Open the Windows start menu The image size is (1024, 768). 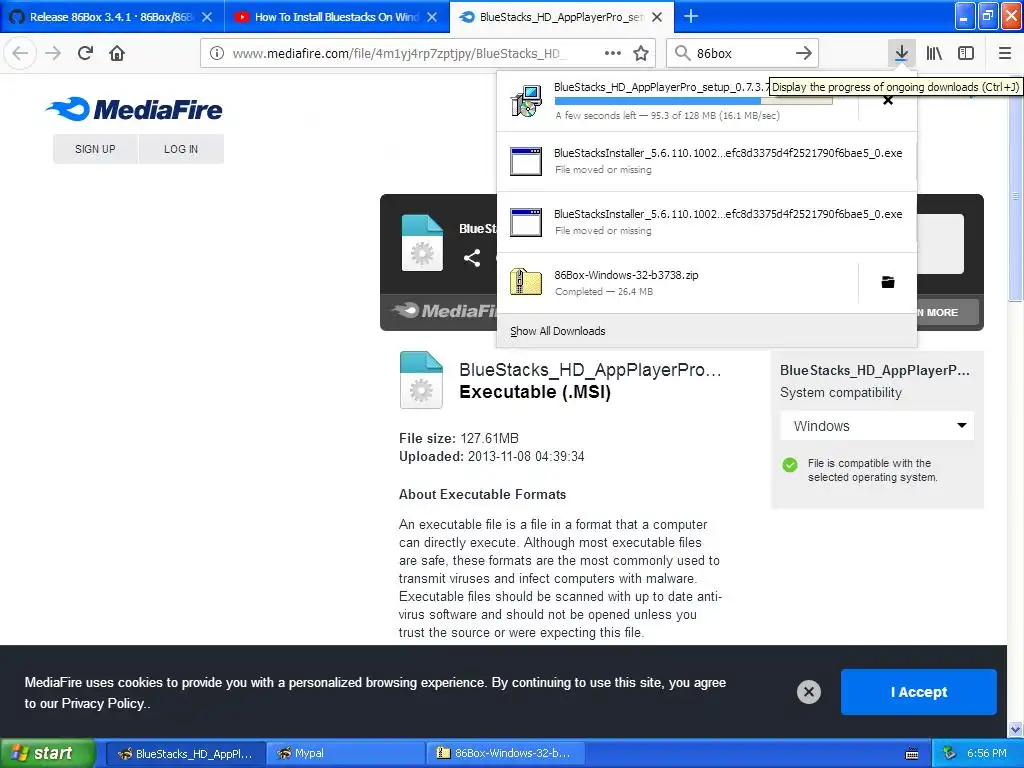click(47, 753)
